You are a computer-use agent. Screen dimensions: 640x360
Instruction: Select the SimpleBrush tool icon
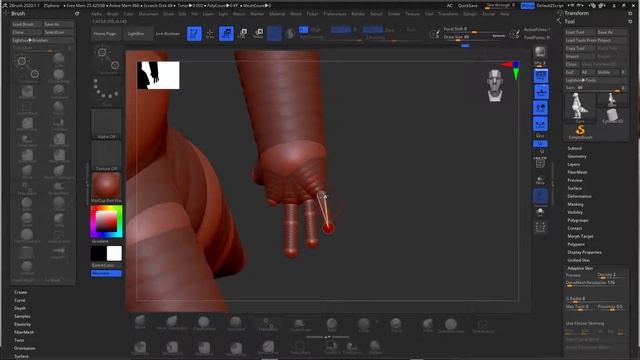(580, 132)
